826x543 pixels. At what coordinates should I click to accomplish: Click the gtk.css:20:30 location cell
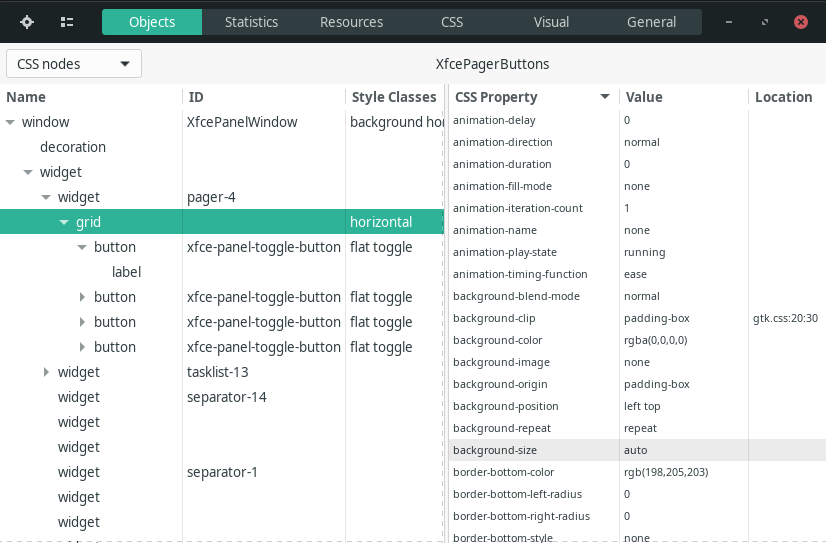point(785,318)
